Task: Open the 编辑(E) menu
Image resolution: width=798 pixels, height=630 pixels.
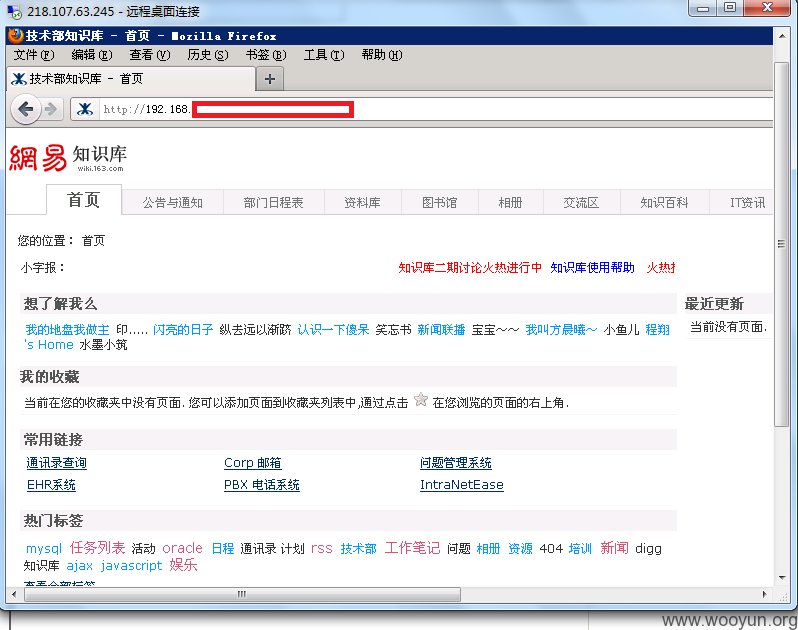Action: point(92,54)
